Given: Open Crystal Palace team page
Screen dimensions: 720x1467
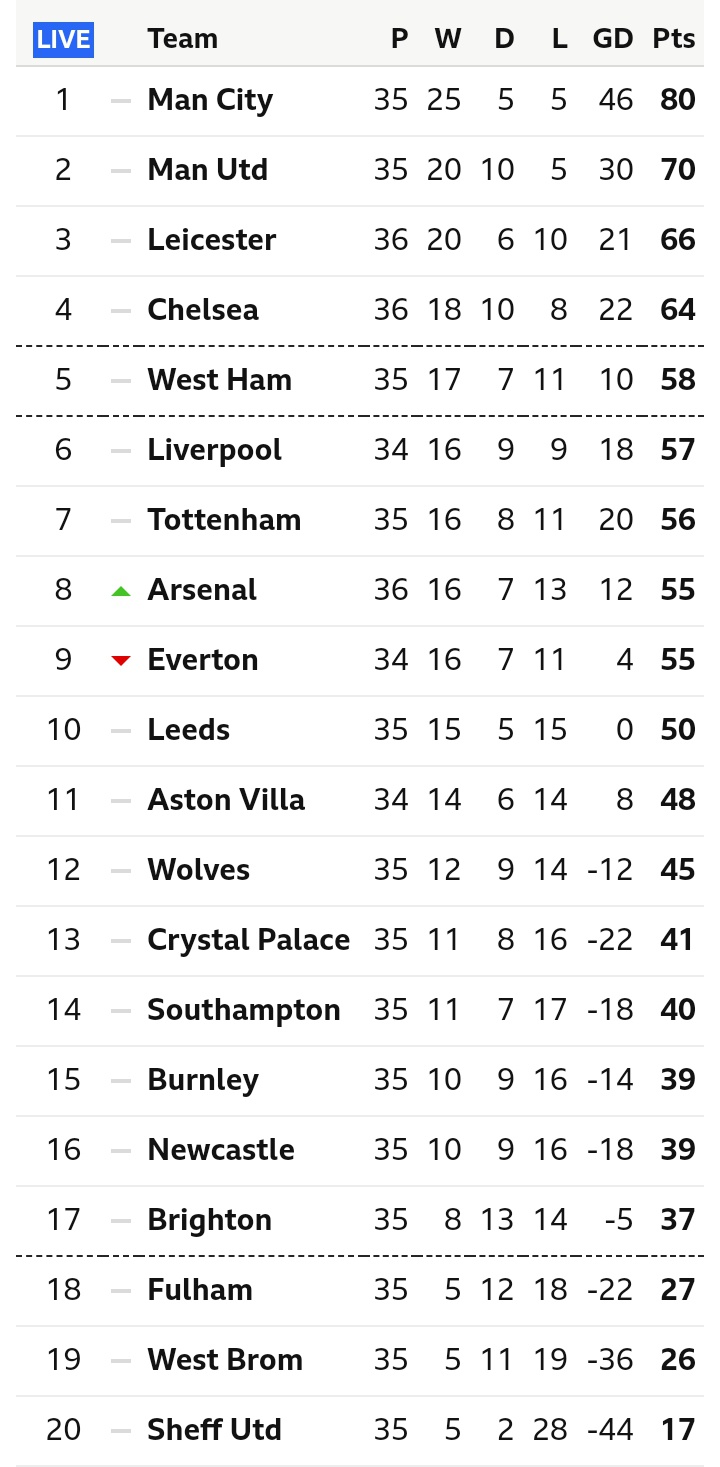Looking at the screenshot, I should [x=248, y=940].
